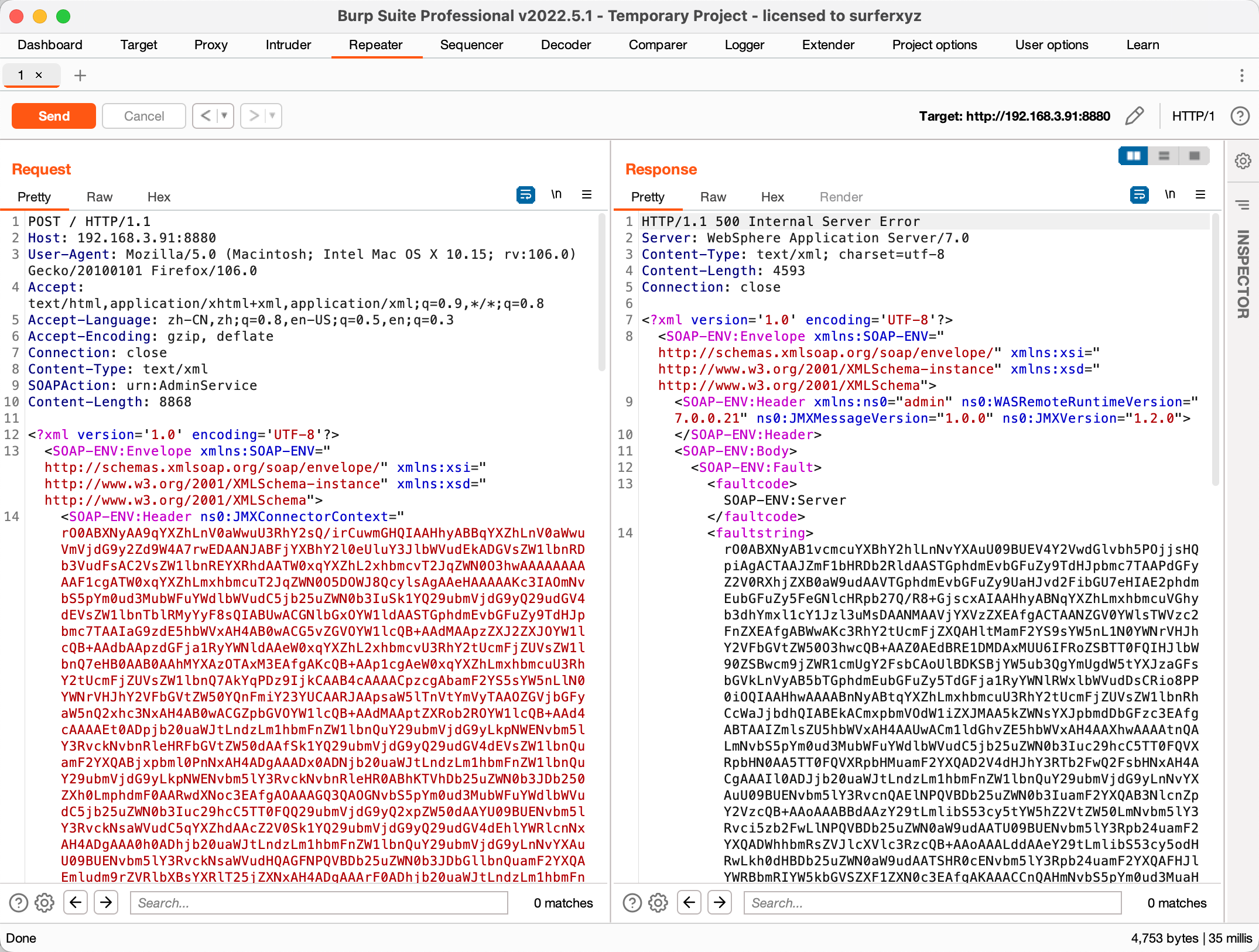The width and height of the screenshot is (1259, 952).
Task: Click the response Search input field
Action: tap(932, 903)
